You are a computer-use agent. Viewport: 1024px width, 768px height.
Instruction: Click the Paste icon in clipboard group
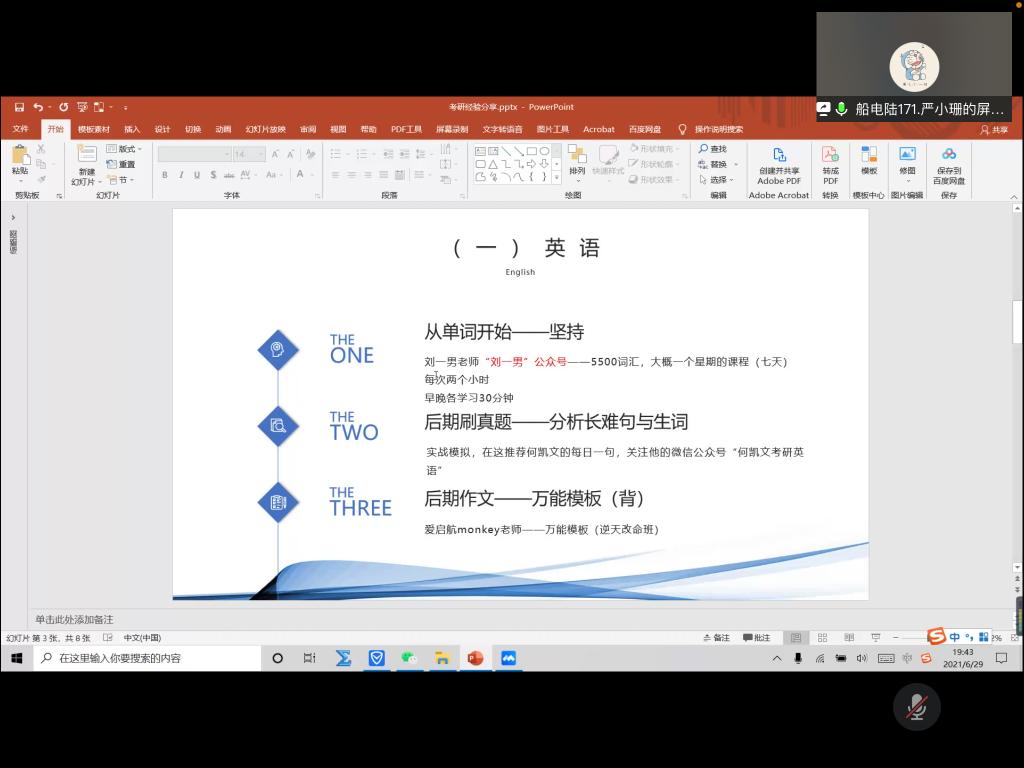click(19, 156)
